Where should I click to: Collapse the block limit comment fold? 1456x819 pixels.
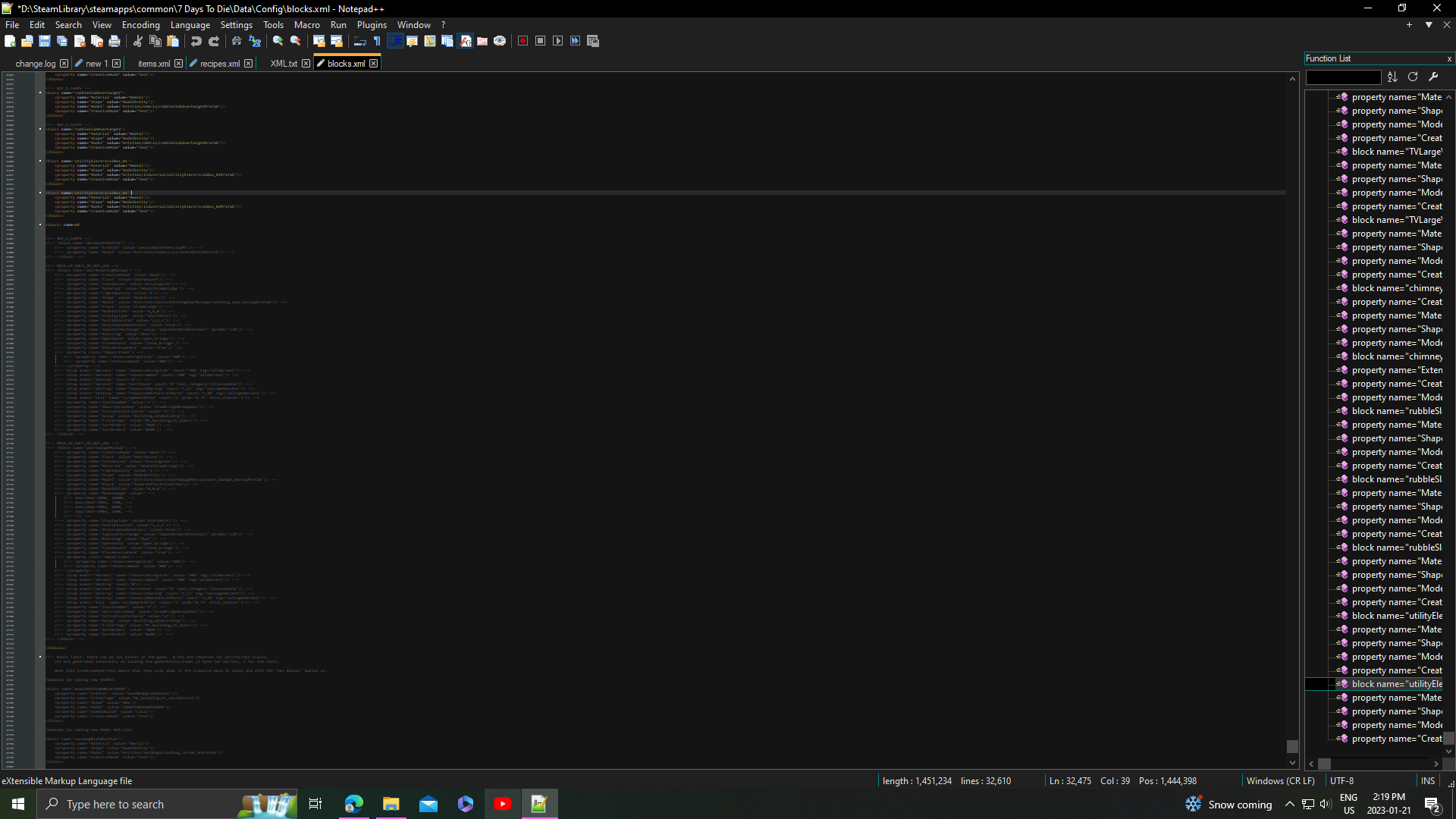point(40,657)
